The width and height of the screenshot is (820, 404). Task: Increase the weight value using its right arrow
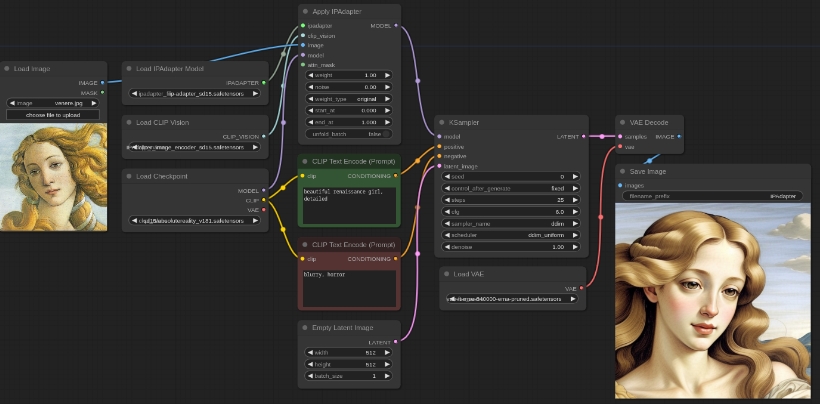388,75
